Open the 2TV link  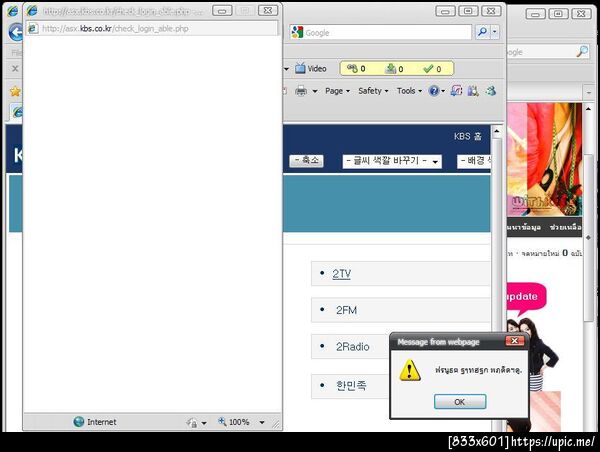341,274
